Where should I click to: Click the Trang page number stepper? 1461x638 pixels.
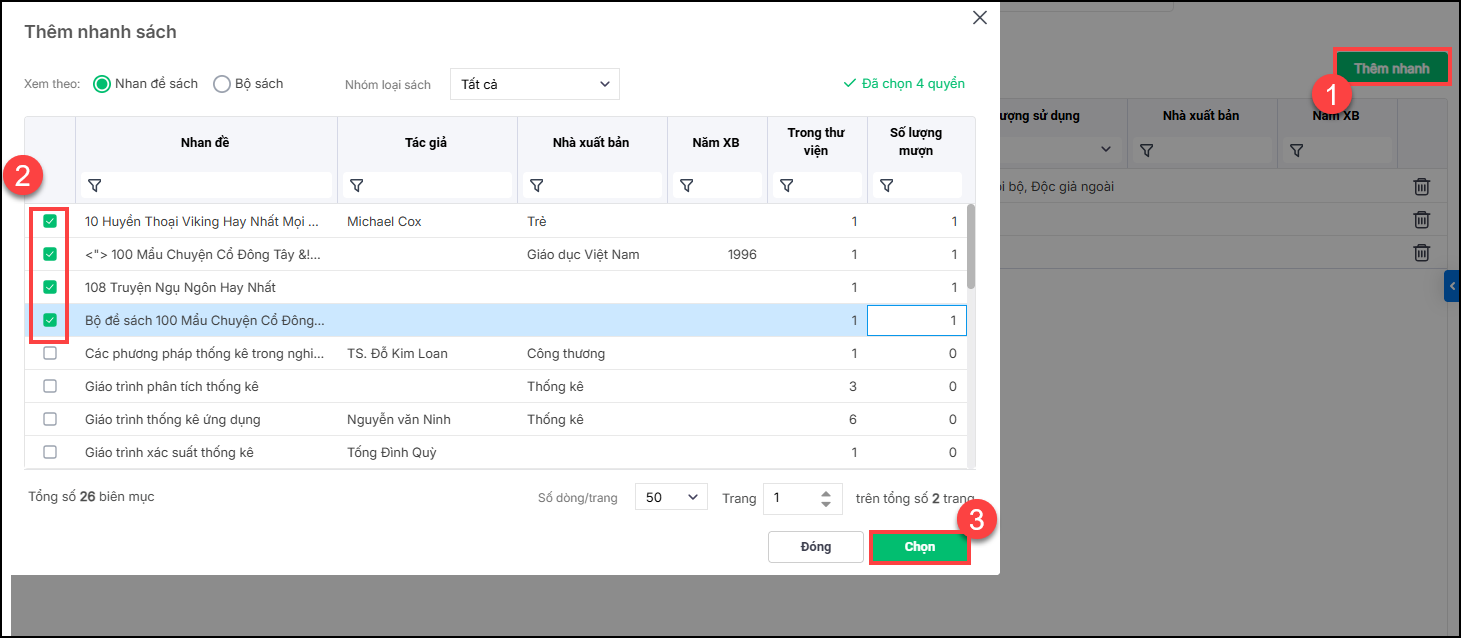tap(825, 498)
